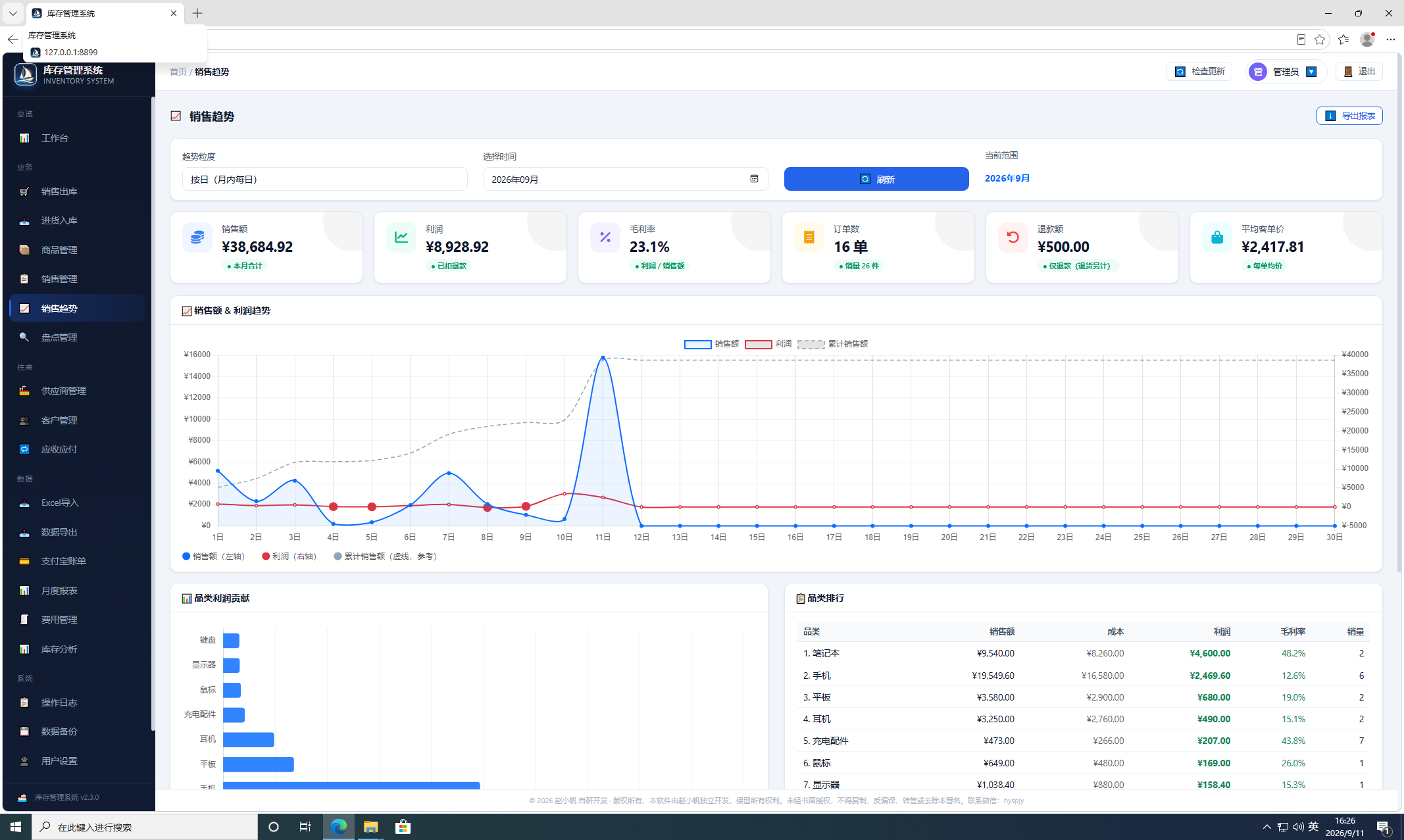Click the taskbar search box
This screenshot has width=1404, height=840.
coord(145,827)
